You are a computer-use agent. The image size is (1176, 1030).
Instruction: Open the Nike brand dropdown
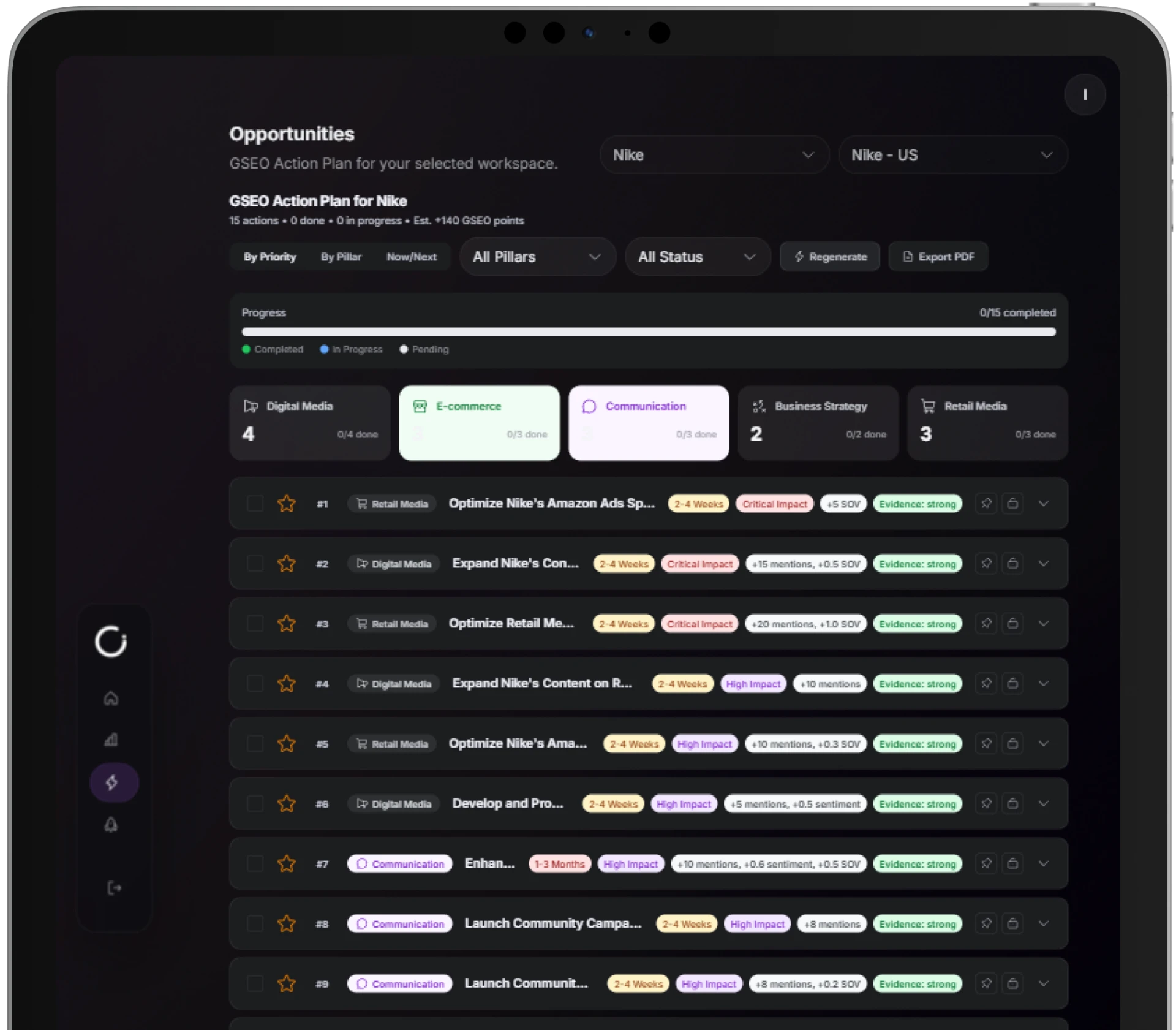pyautogui.click(x=714, y=155)
